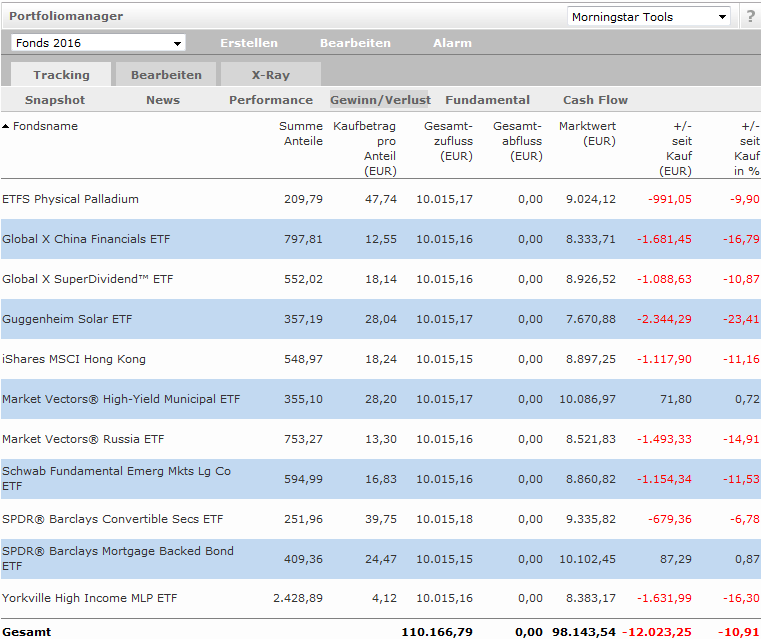
Task: Open the Bearbeiten tab beside Tracking
Action: click(x=166, y=75)
